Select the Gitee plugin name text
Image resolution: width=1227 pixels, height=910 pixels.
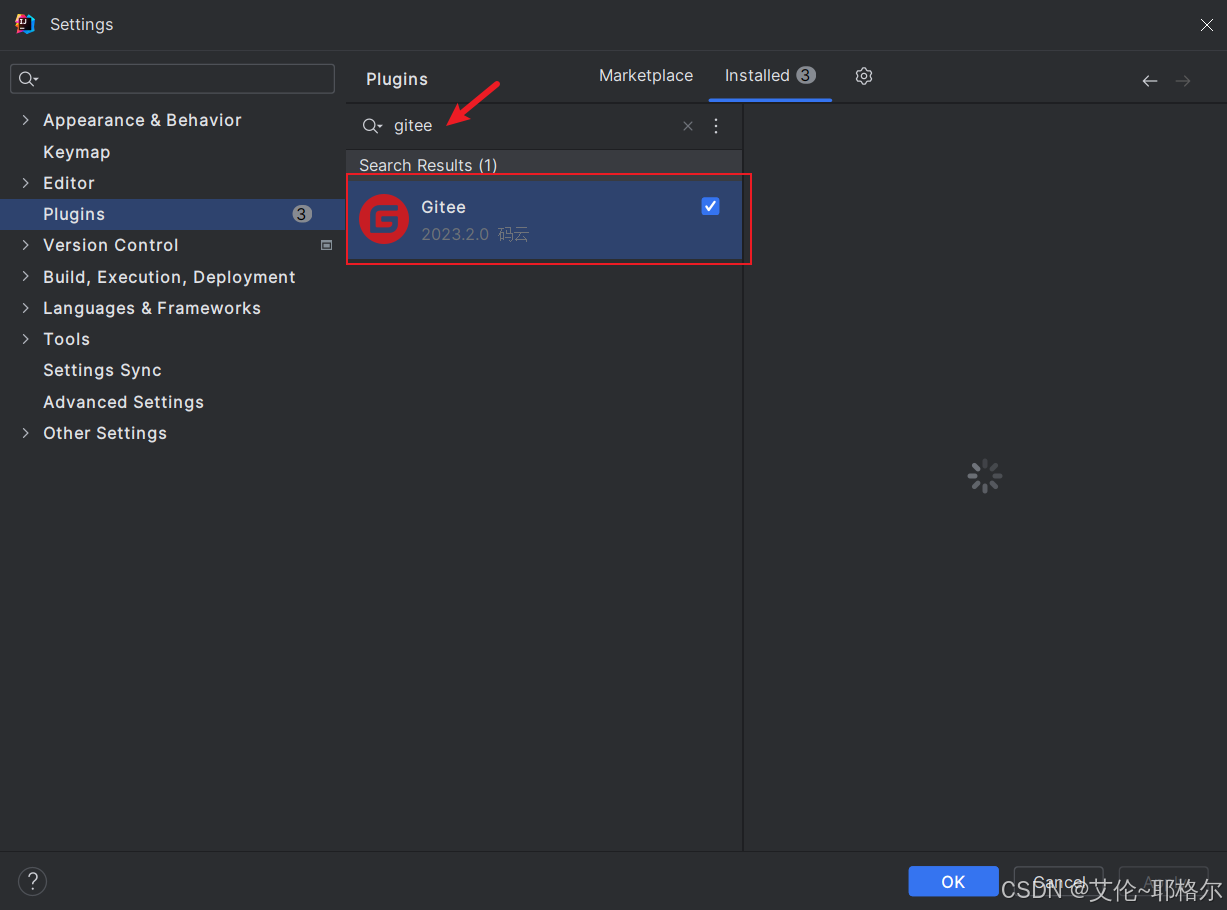(443, 207)
